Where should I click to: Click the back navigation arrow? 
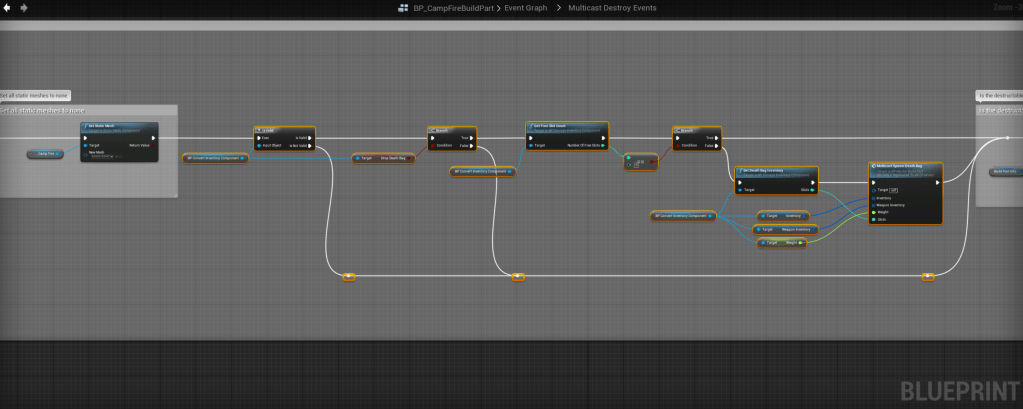[6, 7]
